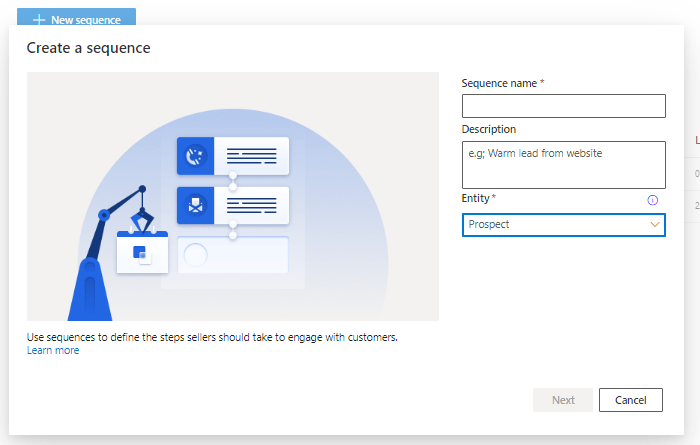Click the plus icon beside New sequence
Image resolution: width=700 pixels, height=445 pixels.
39,20
